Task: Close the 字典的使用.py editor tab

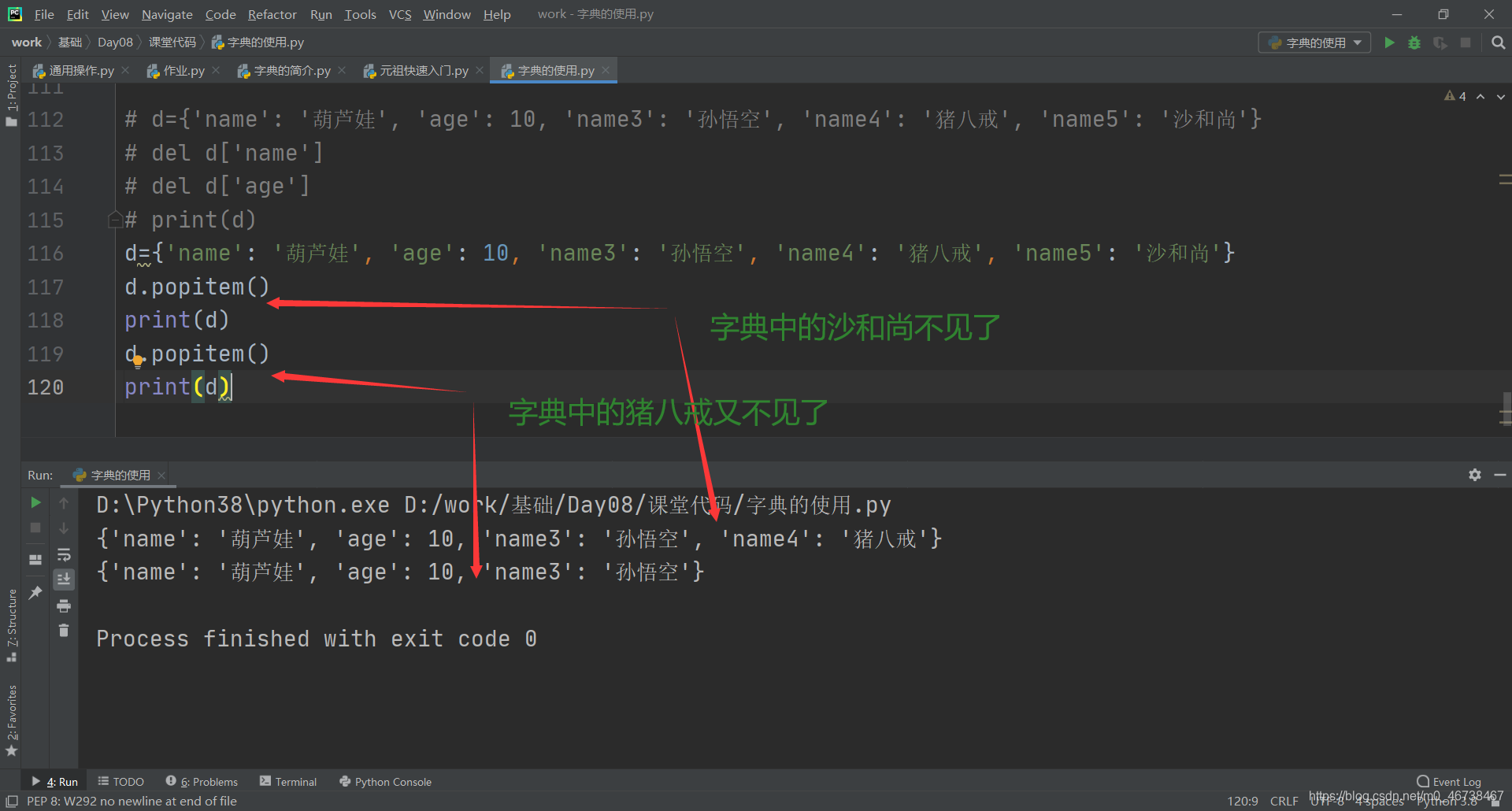Action: [x=606, y=71]
